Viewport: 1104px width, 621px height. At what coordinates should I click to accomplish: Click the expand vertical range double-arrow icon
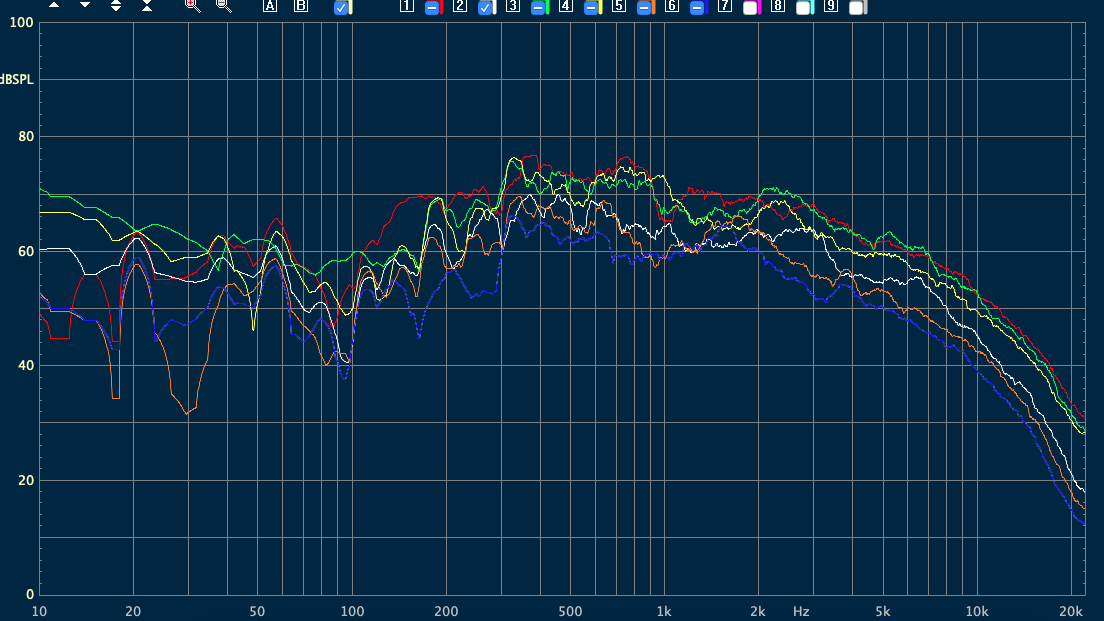click(x=116, y=6)
